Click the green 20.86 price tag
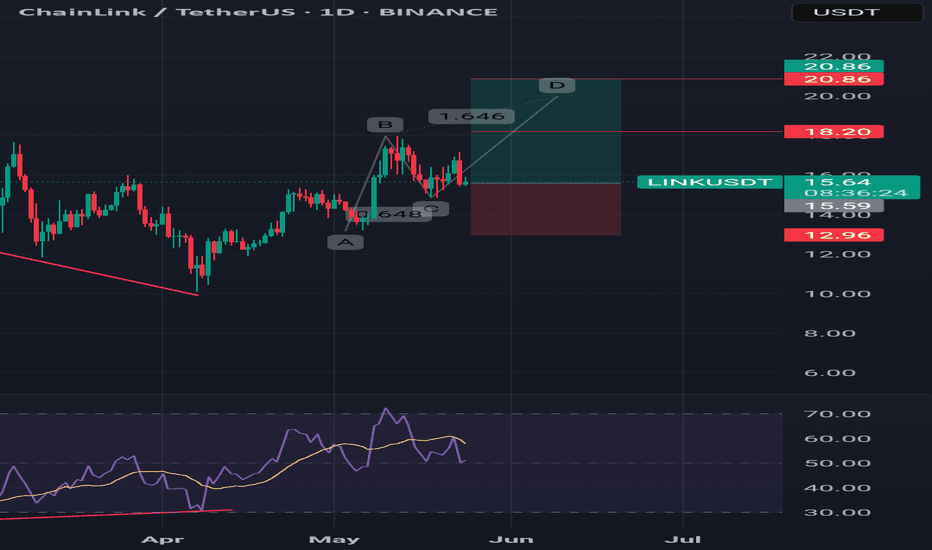This screenshot has width=932, height=550. [x=834, y=66]
